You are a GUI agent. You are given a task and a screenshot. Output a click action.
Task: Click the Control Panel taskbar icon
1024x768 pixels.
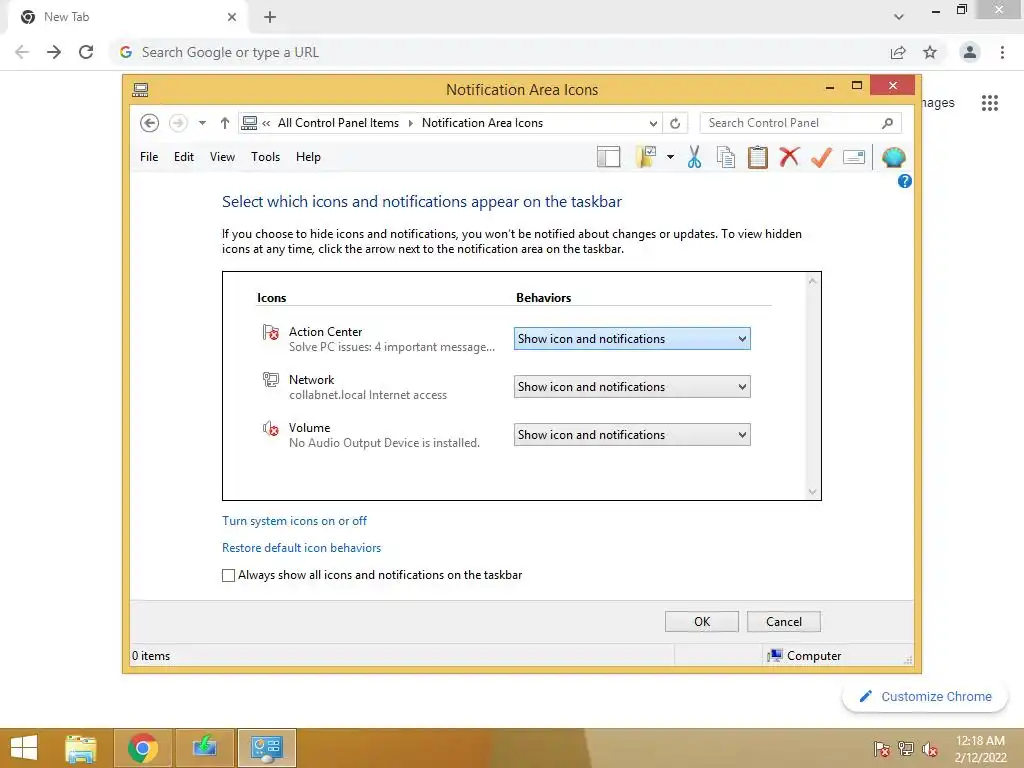pos(266,748)
